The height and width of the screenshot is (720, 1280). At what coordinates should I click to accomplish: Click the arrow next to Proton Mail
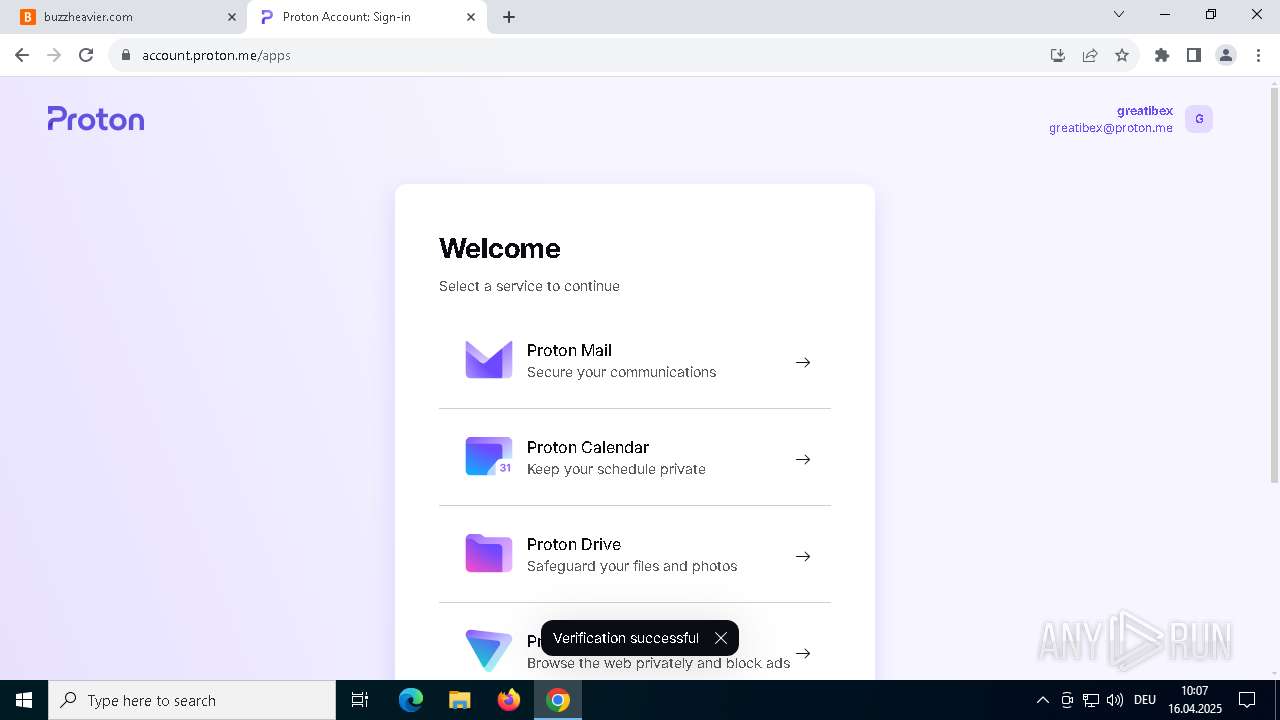click(803, 362)
